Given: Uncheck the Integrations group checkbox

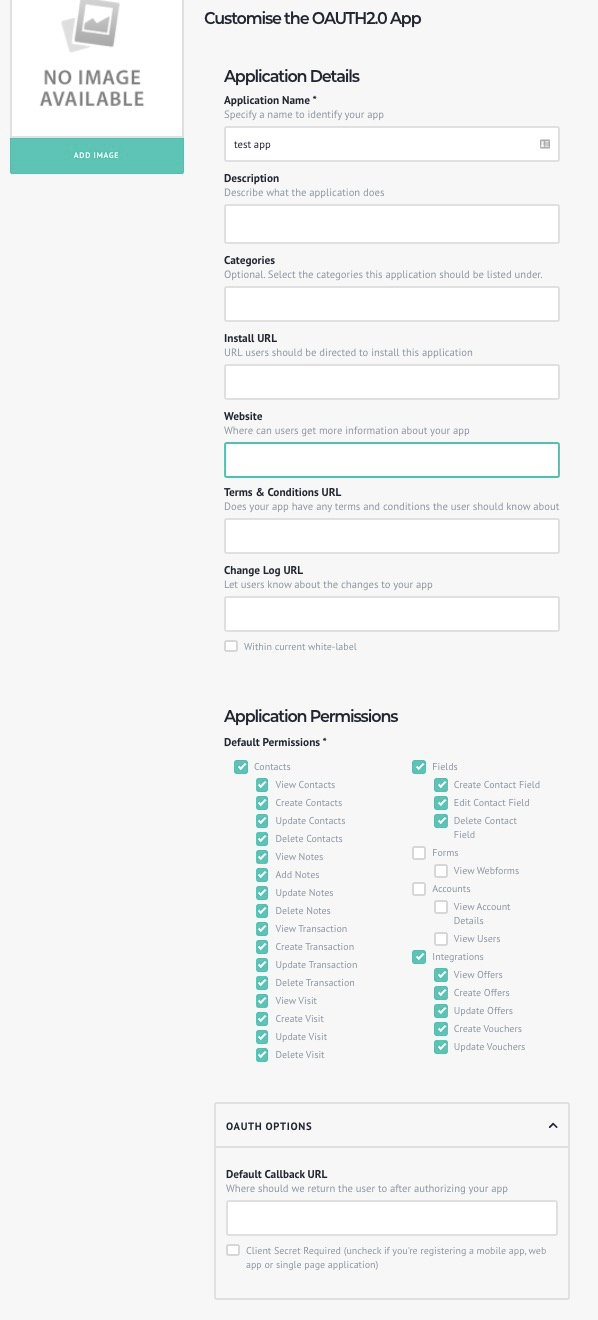Looking at the screenshot, I should (x=419, y=957).
